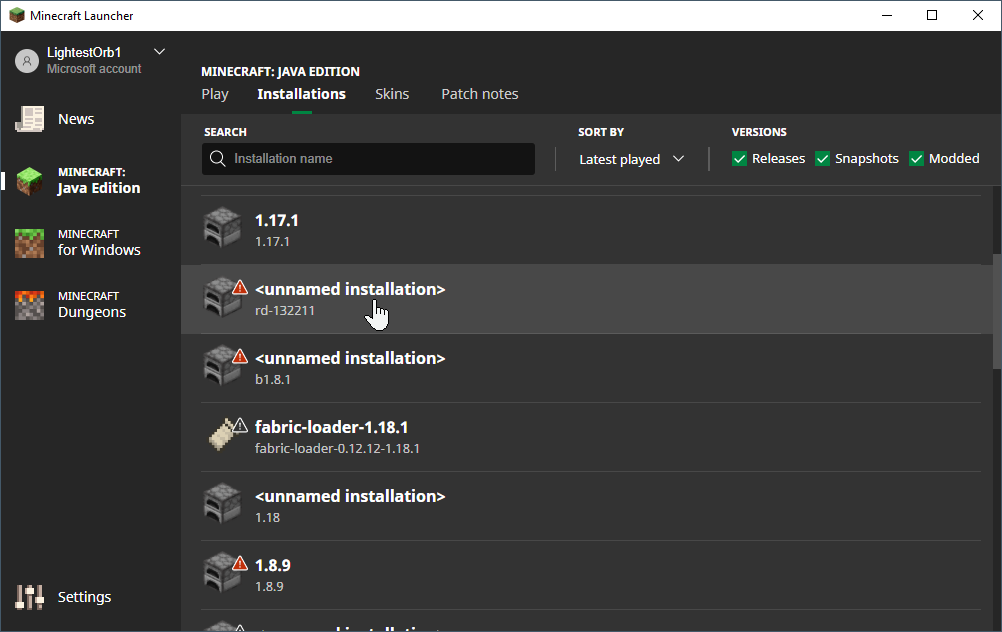
Task: Click the LightestOrb1 username
Action: pos(84,52)
